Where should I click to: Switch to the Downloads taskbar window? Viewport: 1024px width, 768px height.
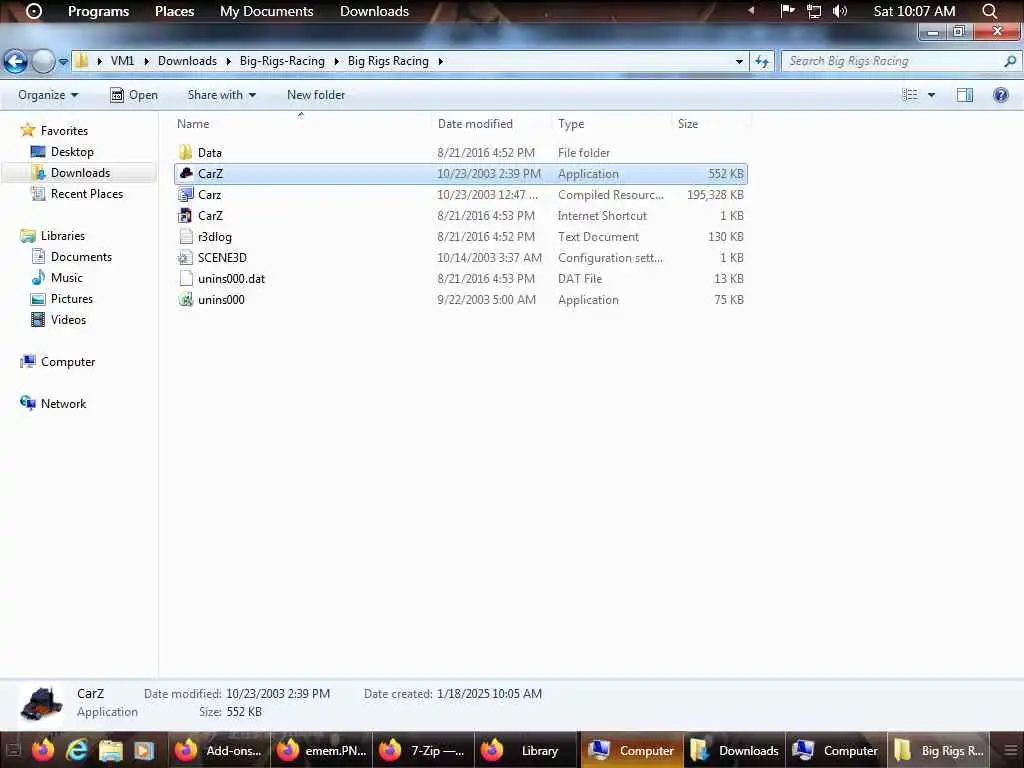click(734, 750)
